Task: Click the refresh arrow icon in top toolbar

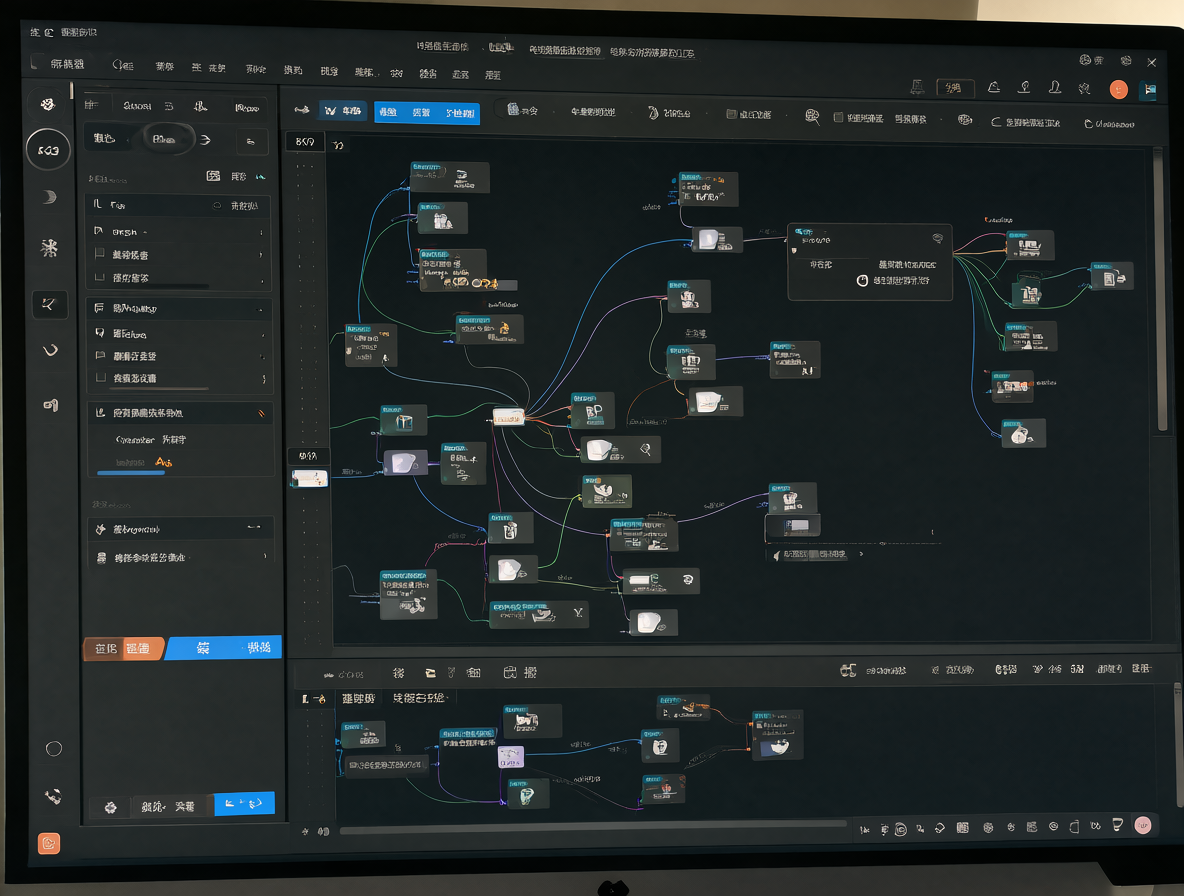Action: tap(996, 122)
